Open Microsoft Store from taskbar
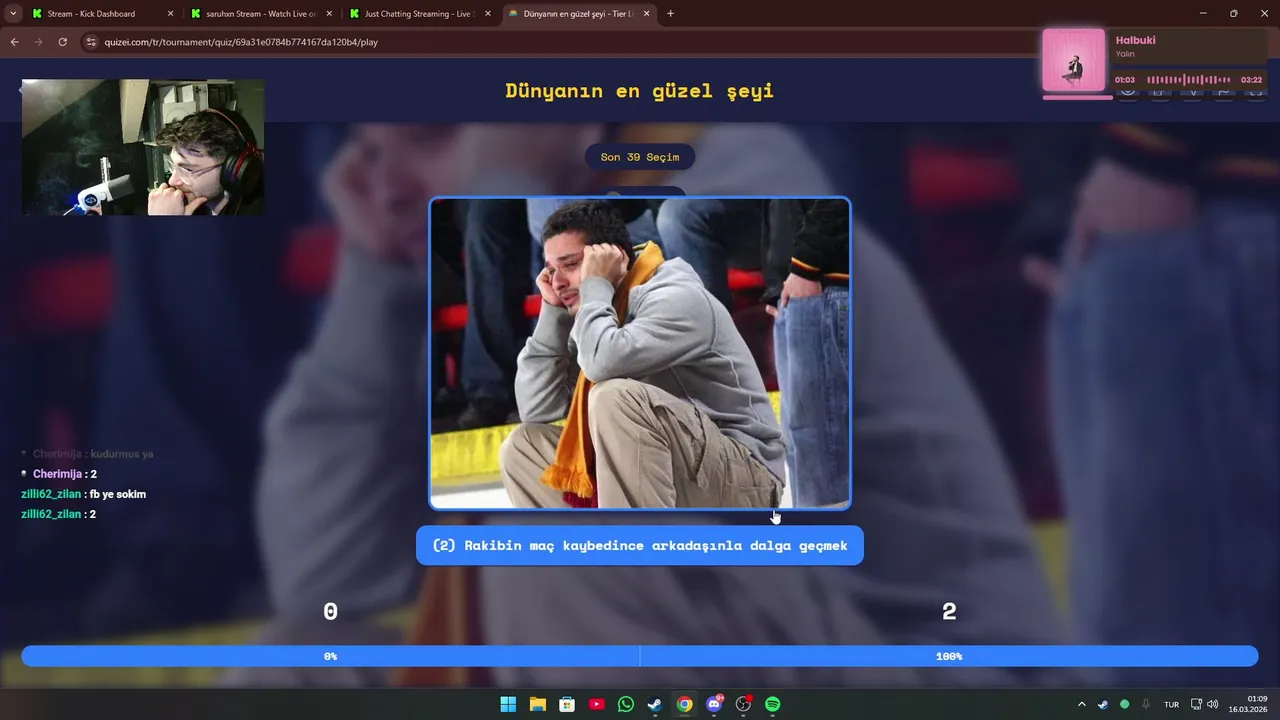1280x720 pixels. (567, 704)
